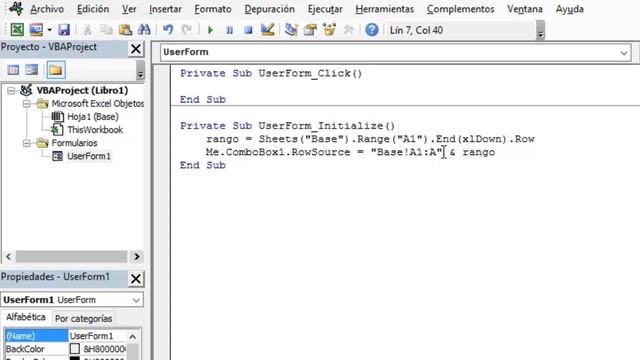Viewport: 640px width, 360px height.
Task: Click the Copy icon in toolbar
Action: coord(106,30)
